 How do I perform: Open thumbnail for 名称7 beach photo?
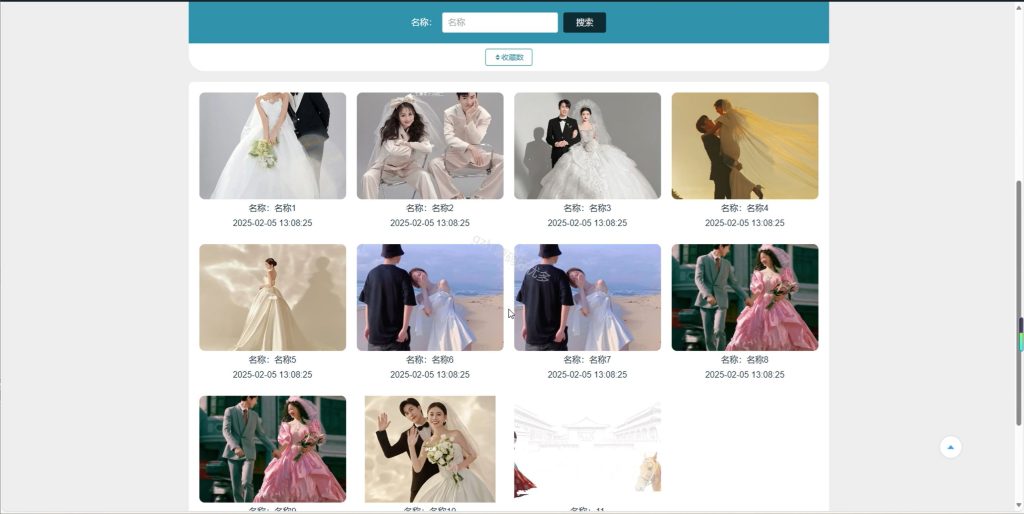pos(587,297)
